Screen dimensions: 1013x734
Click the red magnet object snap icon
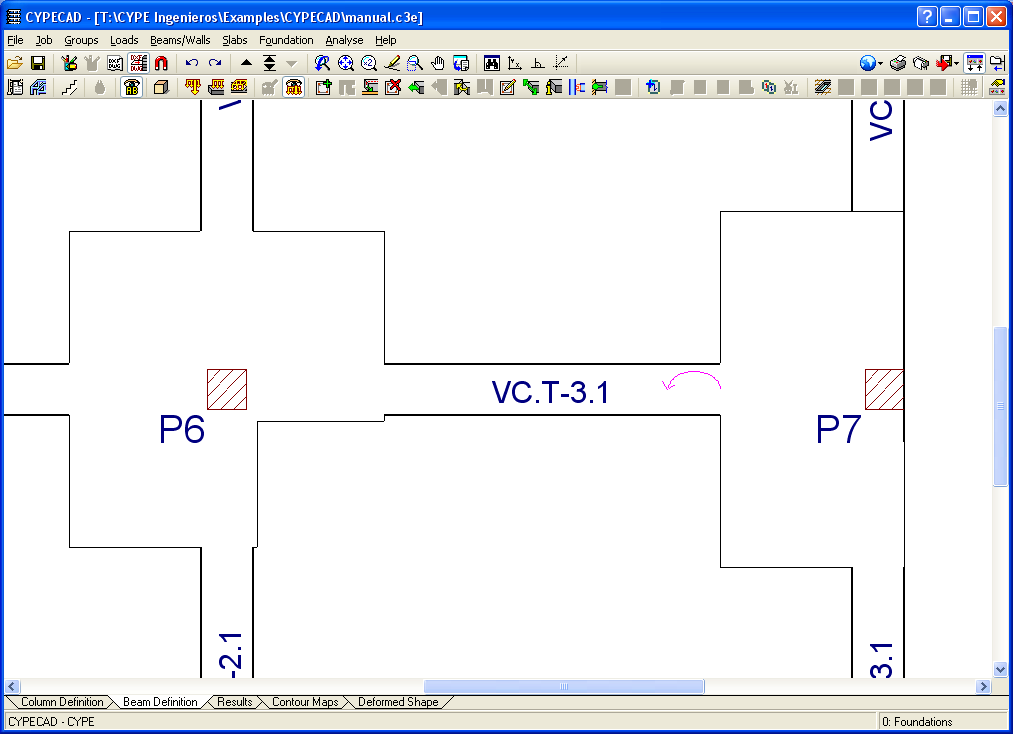point(161,63)
